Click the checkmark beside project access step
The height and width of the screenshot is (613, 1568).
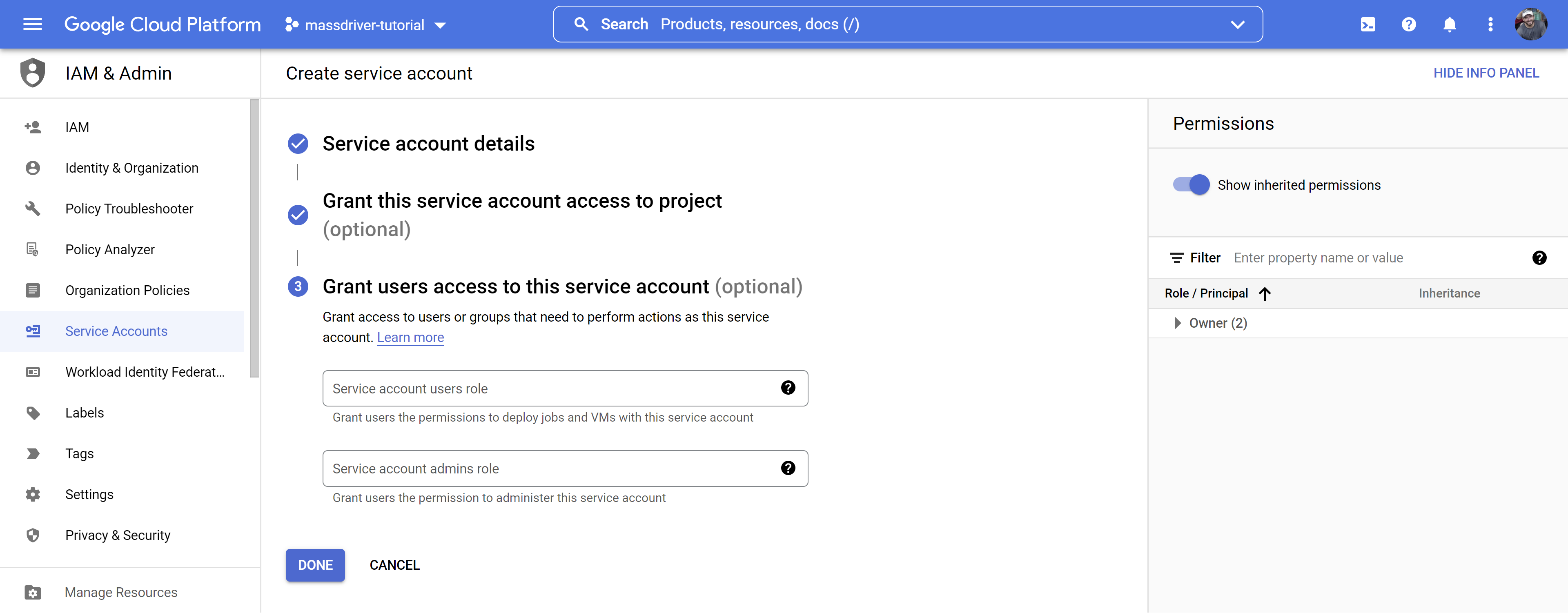pos(298,215)
